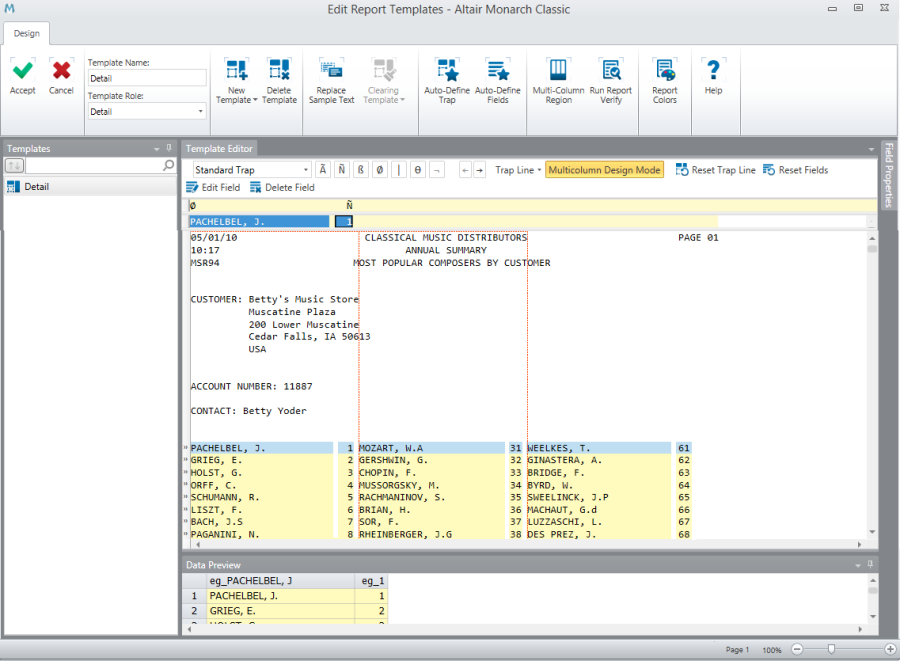
Task: Click Replace Sample Text icon
Action: [x=331, y=71]
